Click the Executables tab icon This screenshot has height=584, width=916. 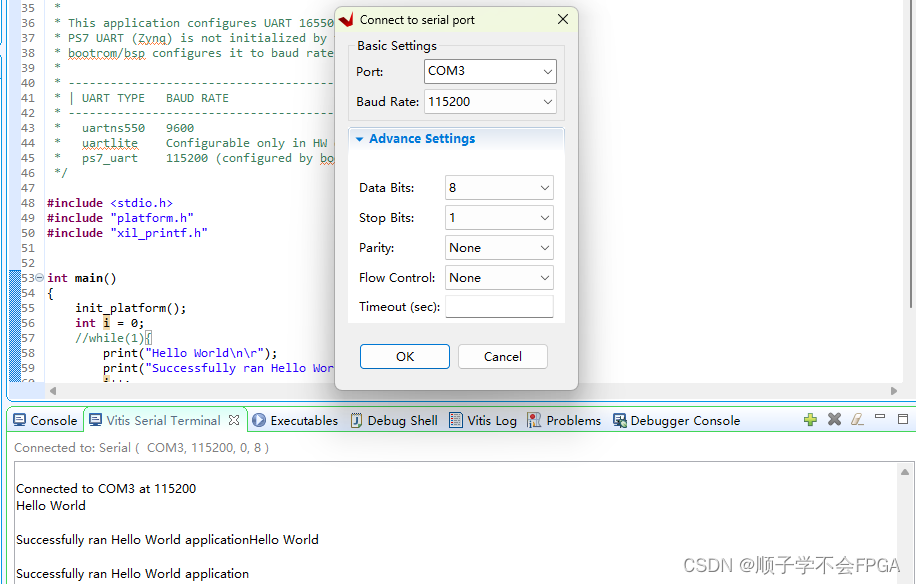(x=259, y=420)
